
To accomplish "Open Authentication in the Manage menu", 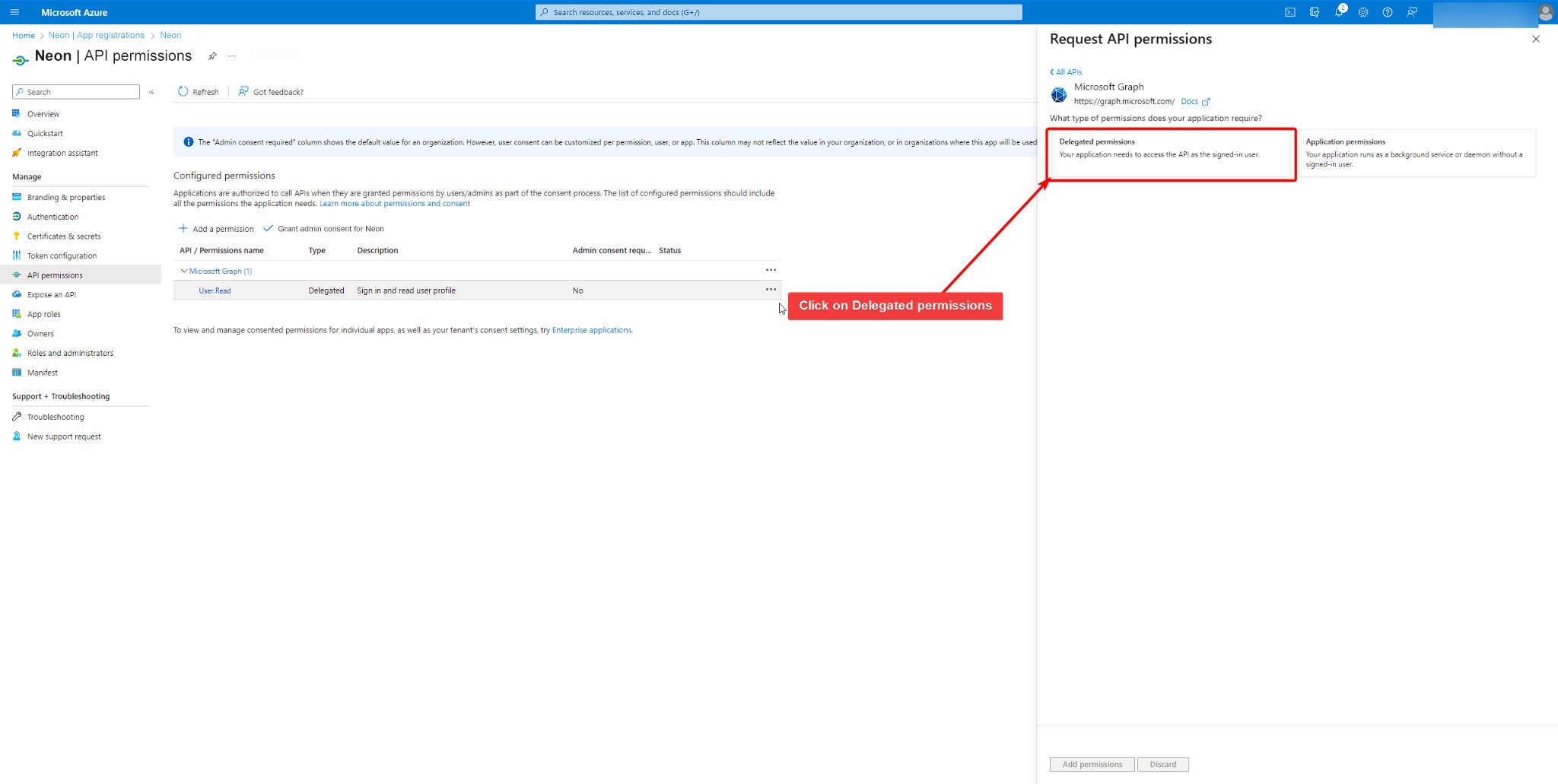I will coord(52,217).
